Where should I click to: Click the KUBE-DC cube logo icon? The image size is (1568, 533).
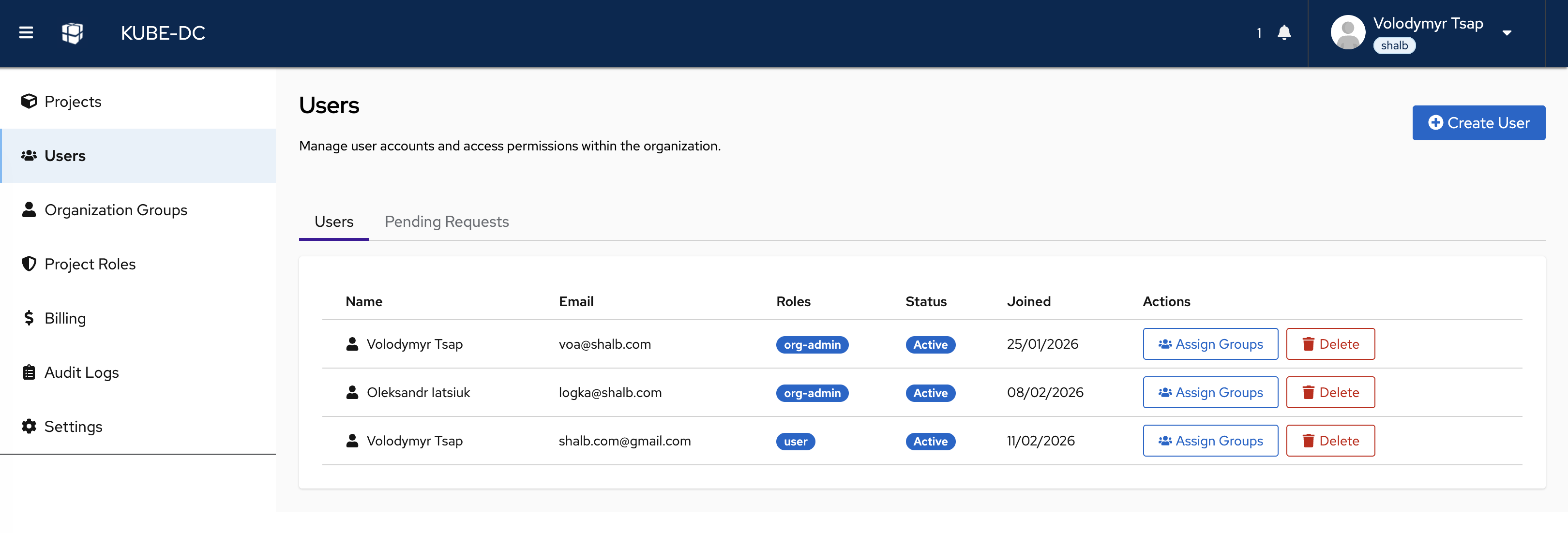[x=73, y=33]
